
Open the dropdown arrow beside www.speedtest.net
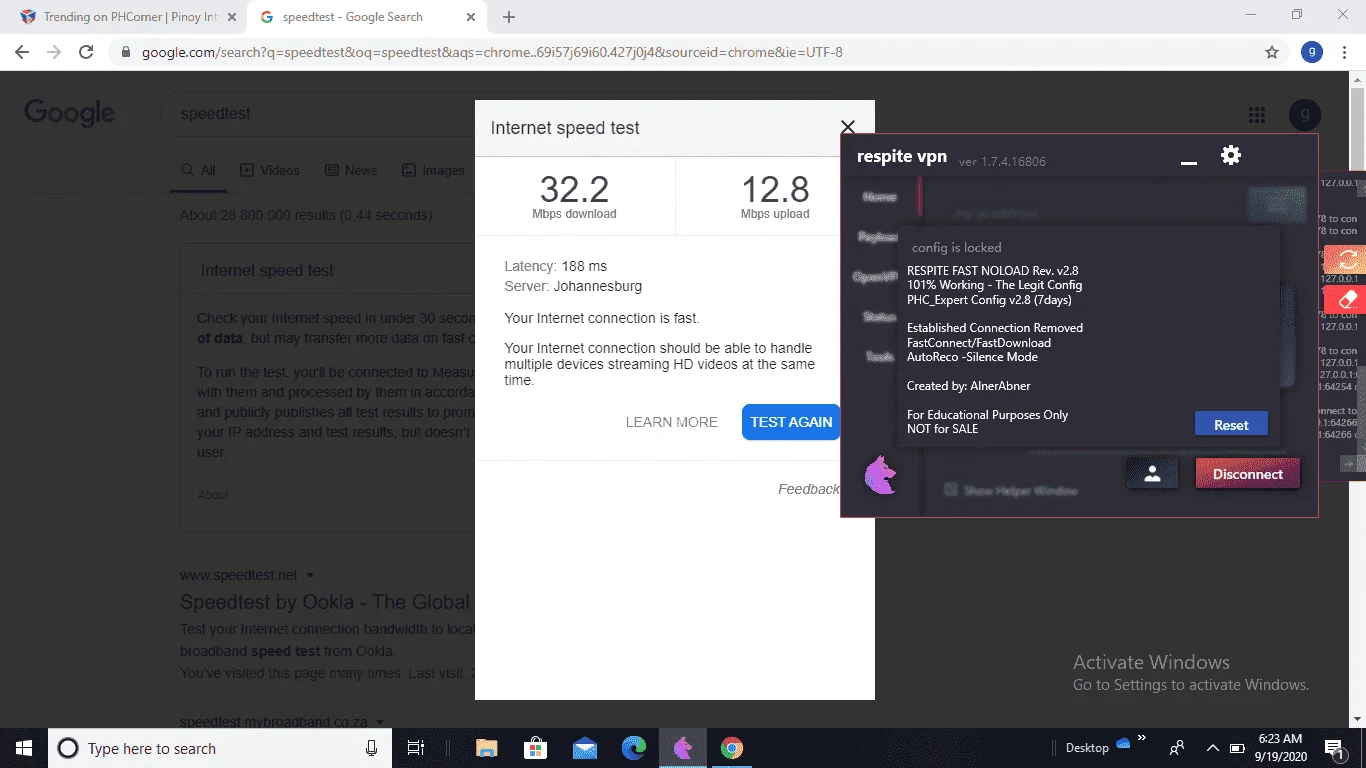pos(310,576)
